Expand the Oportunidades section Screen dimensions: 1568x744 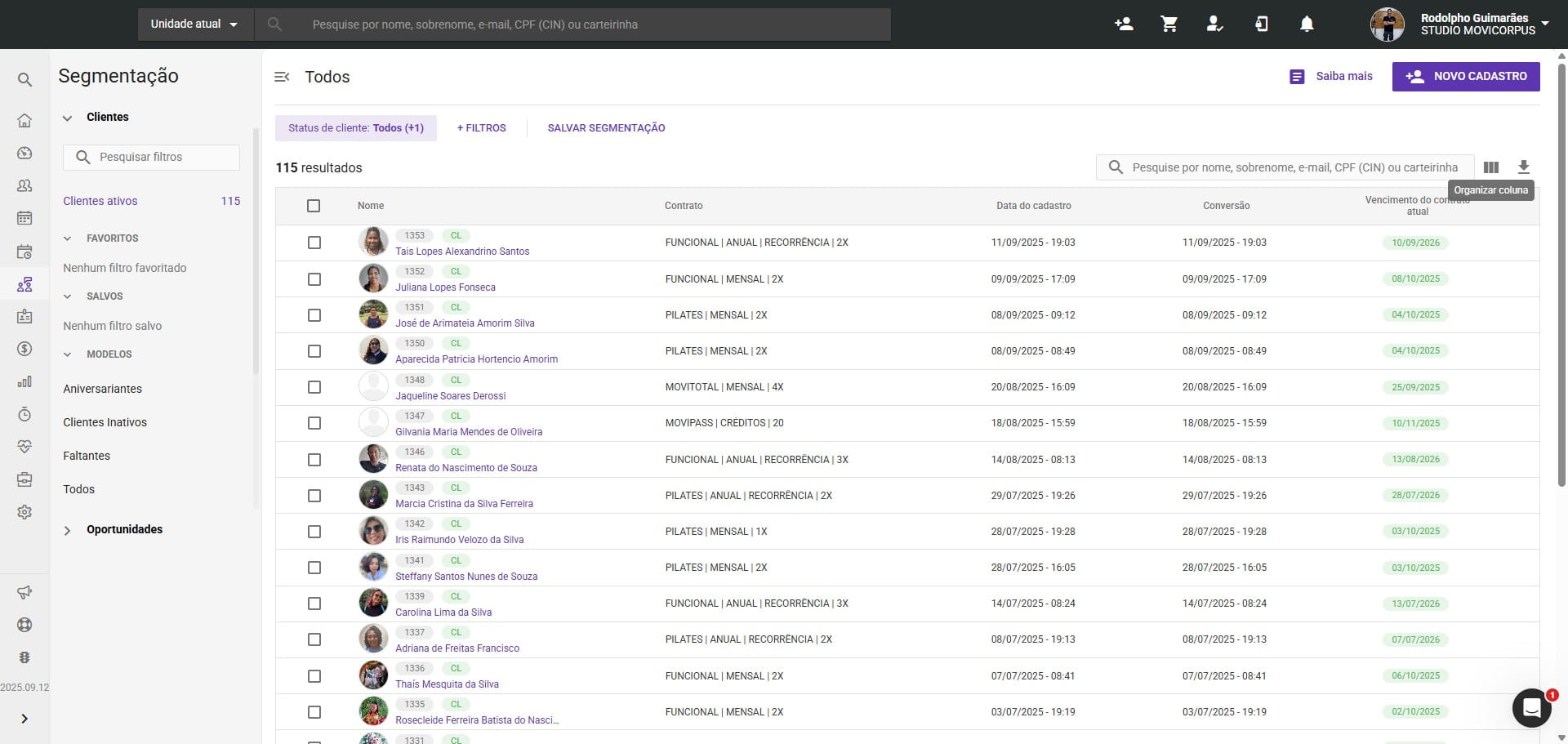tap(68, 530)
